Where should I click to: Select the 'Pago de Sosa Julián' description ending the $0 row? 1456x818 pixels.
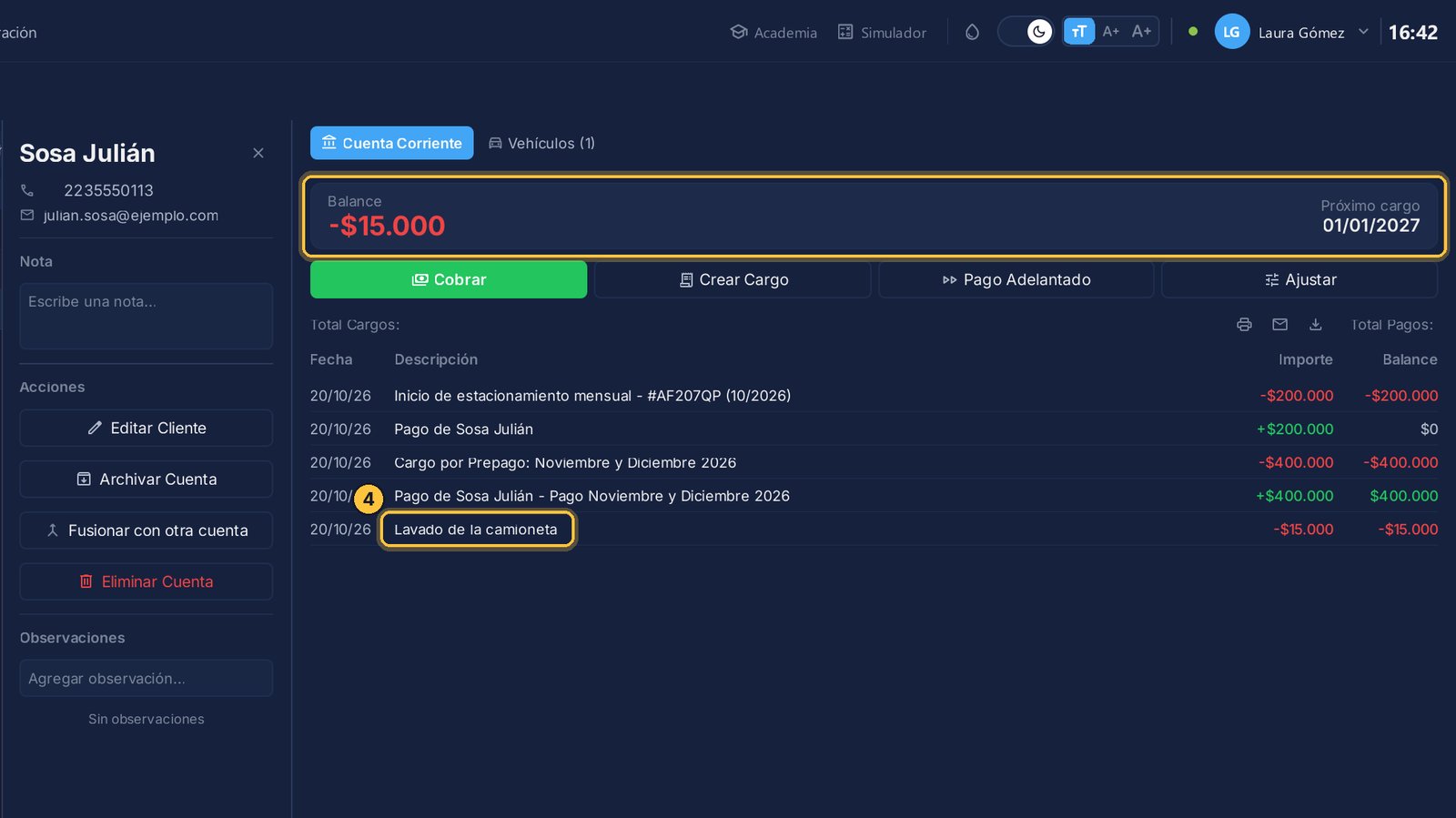click(463, 429)
